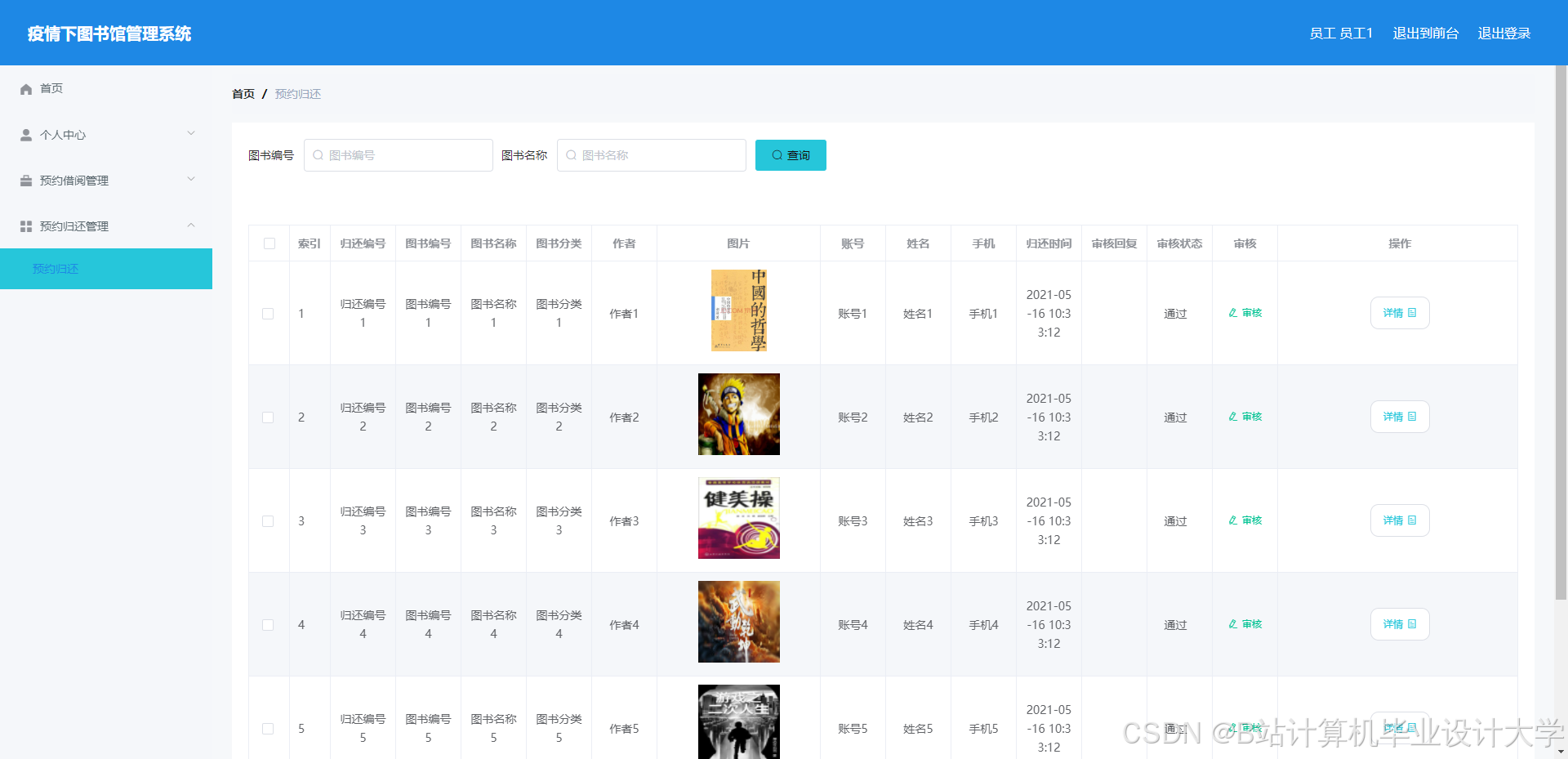The width and height of the screenshot is (1568, 759).
Task: Open the fiery book cover in row 4
Action: pyautogui.click(x=739, y=622)
